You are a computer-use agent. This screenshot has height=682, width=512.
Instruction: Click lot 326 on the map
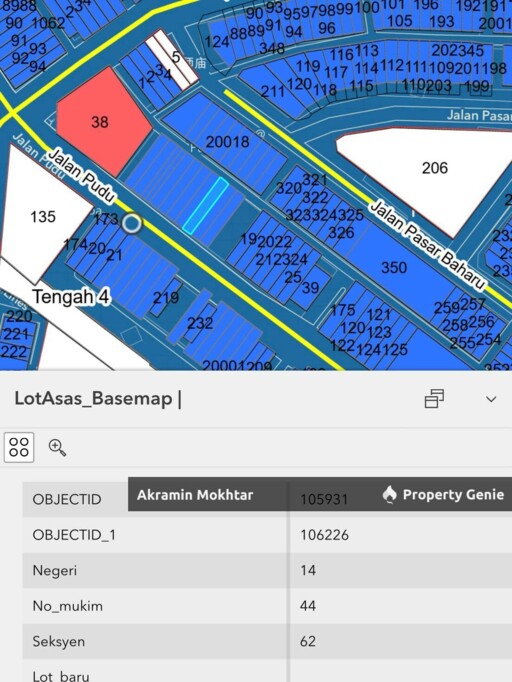(x=341, y=232)
